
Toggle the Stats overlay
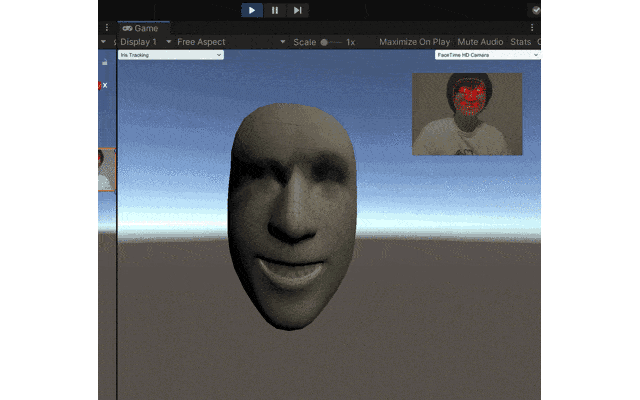pyautogui.click(x=520, y=42)
